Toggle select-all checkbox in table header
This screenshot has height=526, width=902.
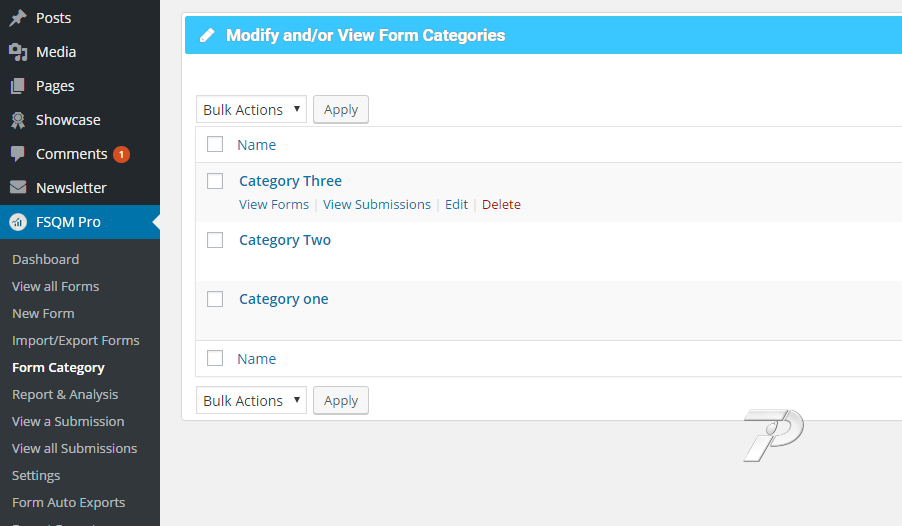pyautogui.click(x=215, y=144)
